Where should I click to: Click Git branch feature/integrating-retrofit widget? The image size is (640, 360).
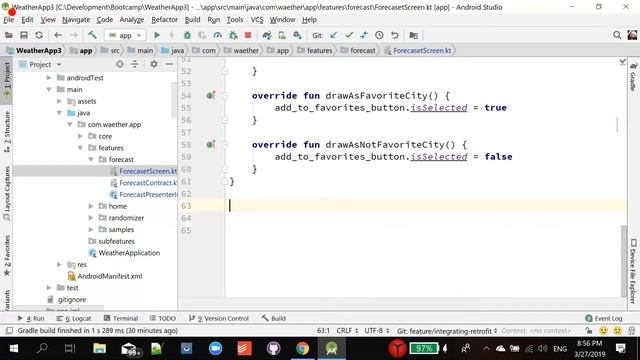(x=447, y=331)
